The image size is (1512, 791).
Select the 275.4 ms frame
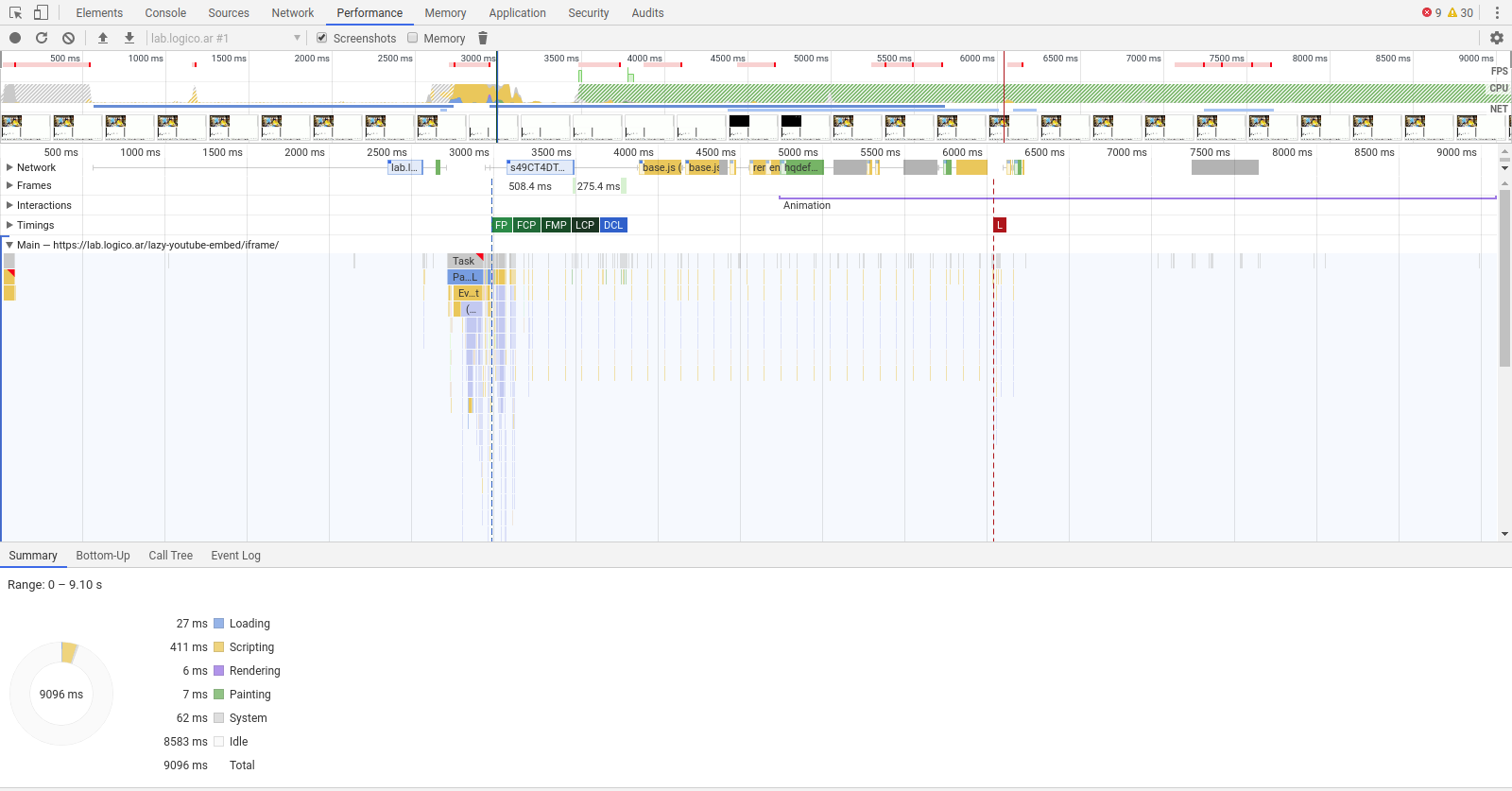coord(599,186)
